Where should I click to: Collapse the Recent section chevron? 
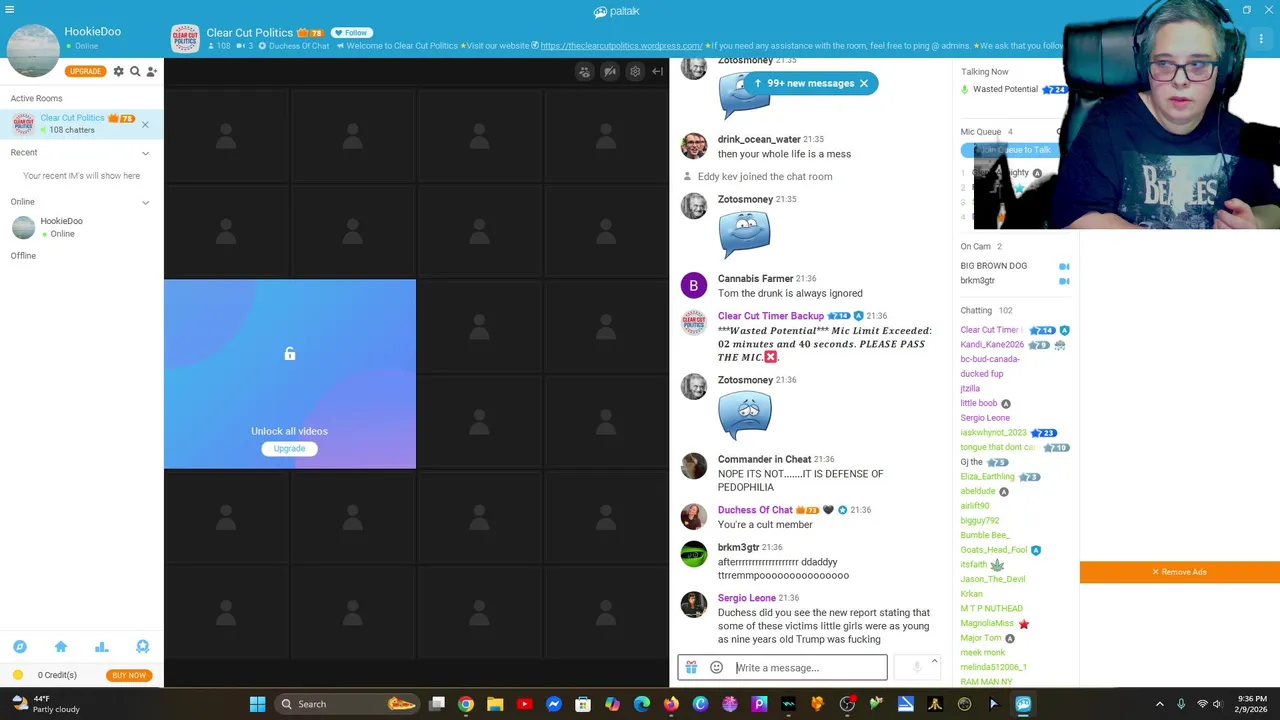pos(145,153)
